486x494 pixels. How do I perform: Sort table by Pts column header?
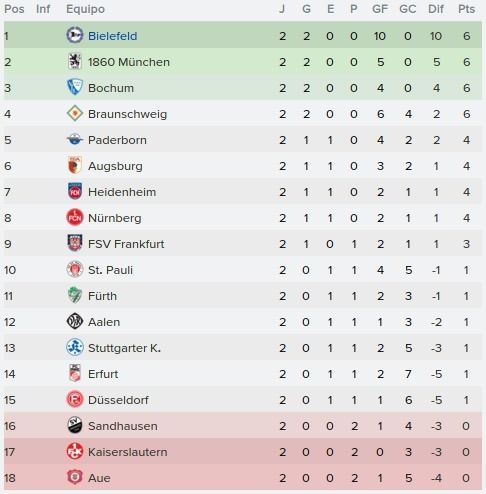466,9
